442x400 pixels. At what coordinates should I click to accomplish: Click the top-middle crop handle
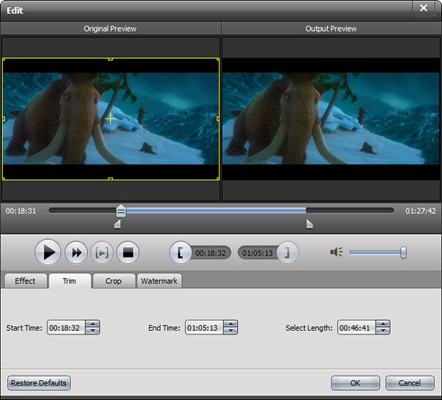(x=110, y=59)
